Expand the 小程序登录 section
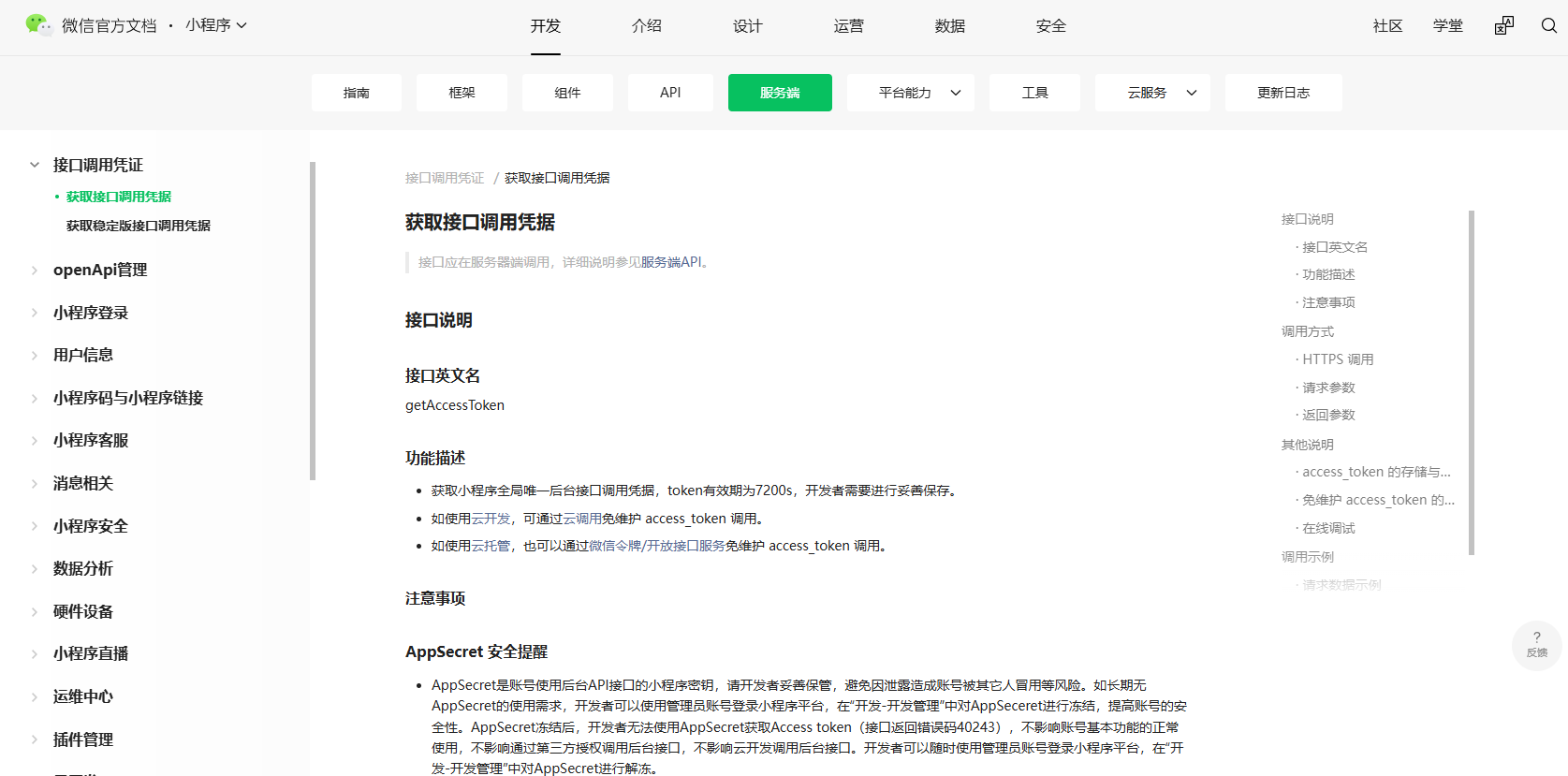1568x776 pixels. [x=35, y=313]
